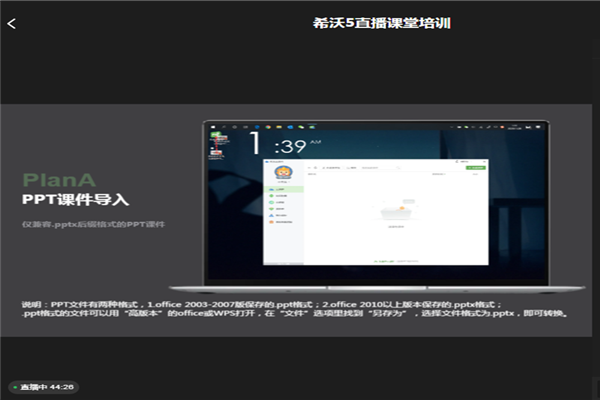Click the 仅兼容.pptx slide subtitle
The height and width of the screenshot is (400, 600).
tap(93, 224)
